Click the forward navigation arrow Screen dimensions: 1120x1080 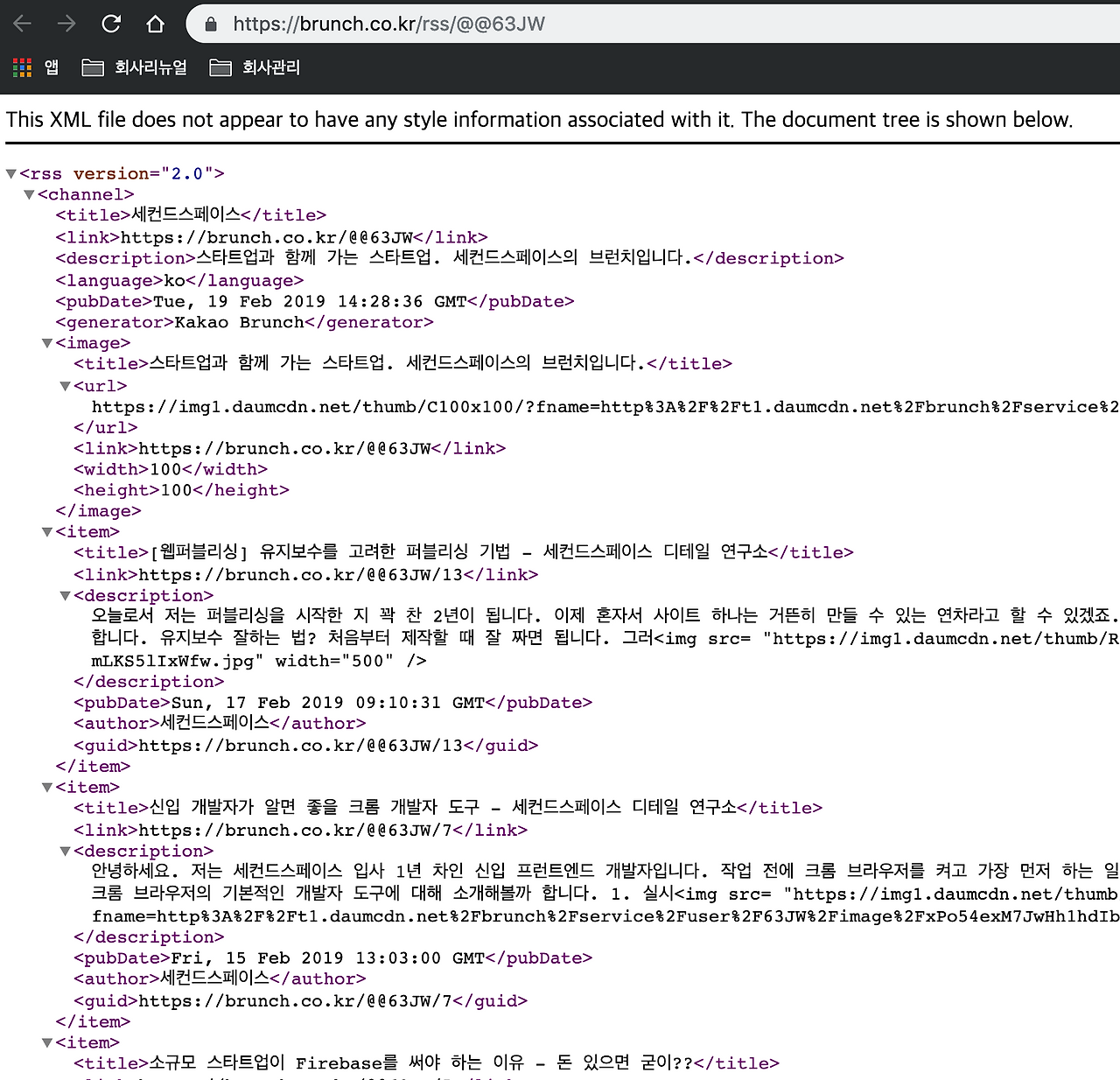click(x=66, y=24)
